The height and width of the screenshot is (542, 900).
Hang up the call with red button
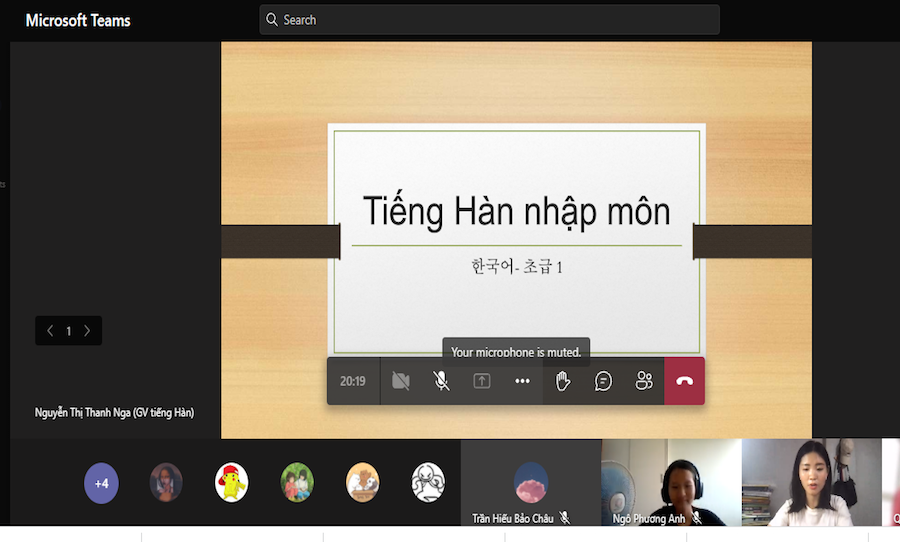[684, 381]
